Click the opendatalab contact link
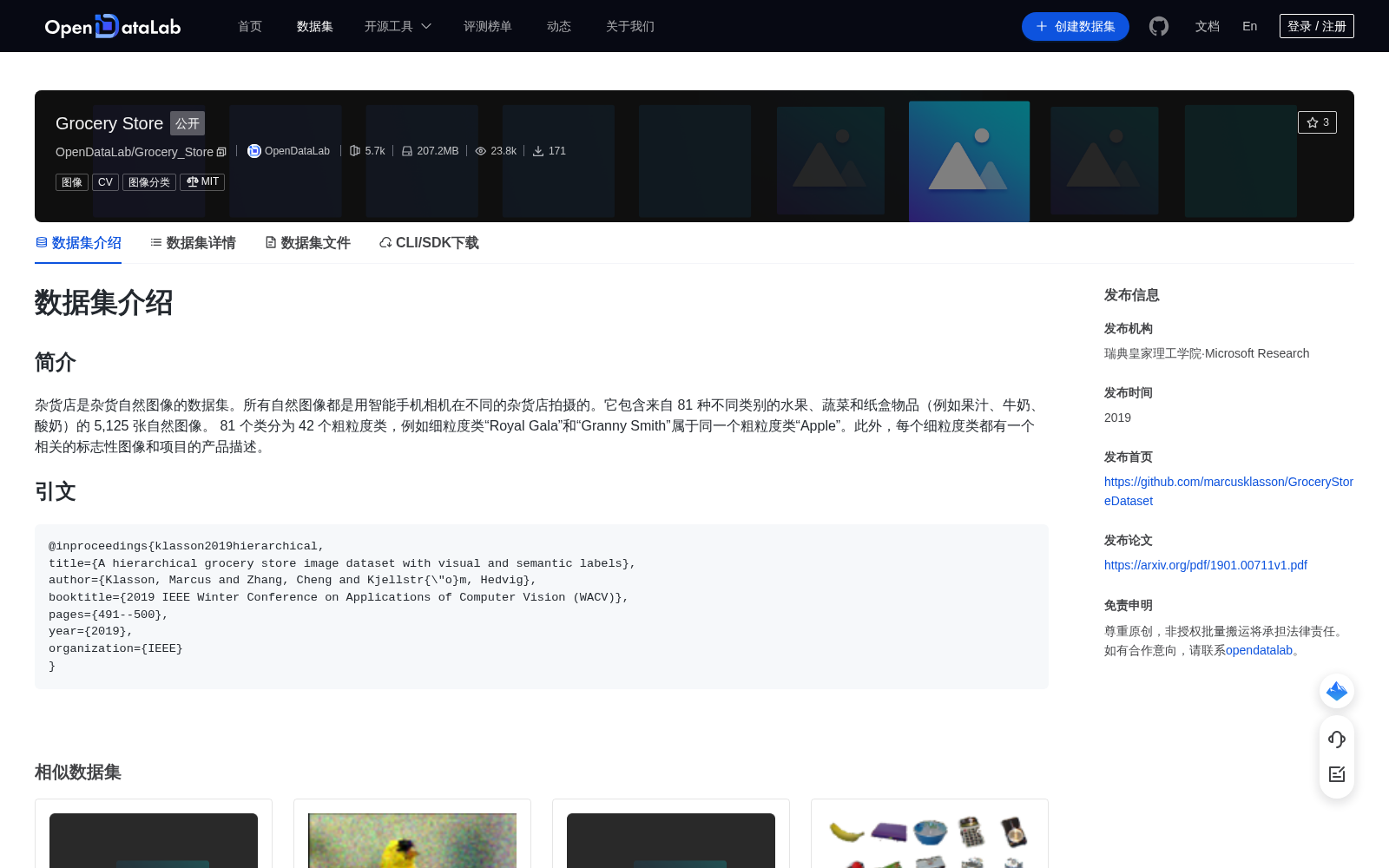This screenshot has width=1389, height=868. click(1259, 650)
